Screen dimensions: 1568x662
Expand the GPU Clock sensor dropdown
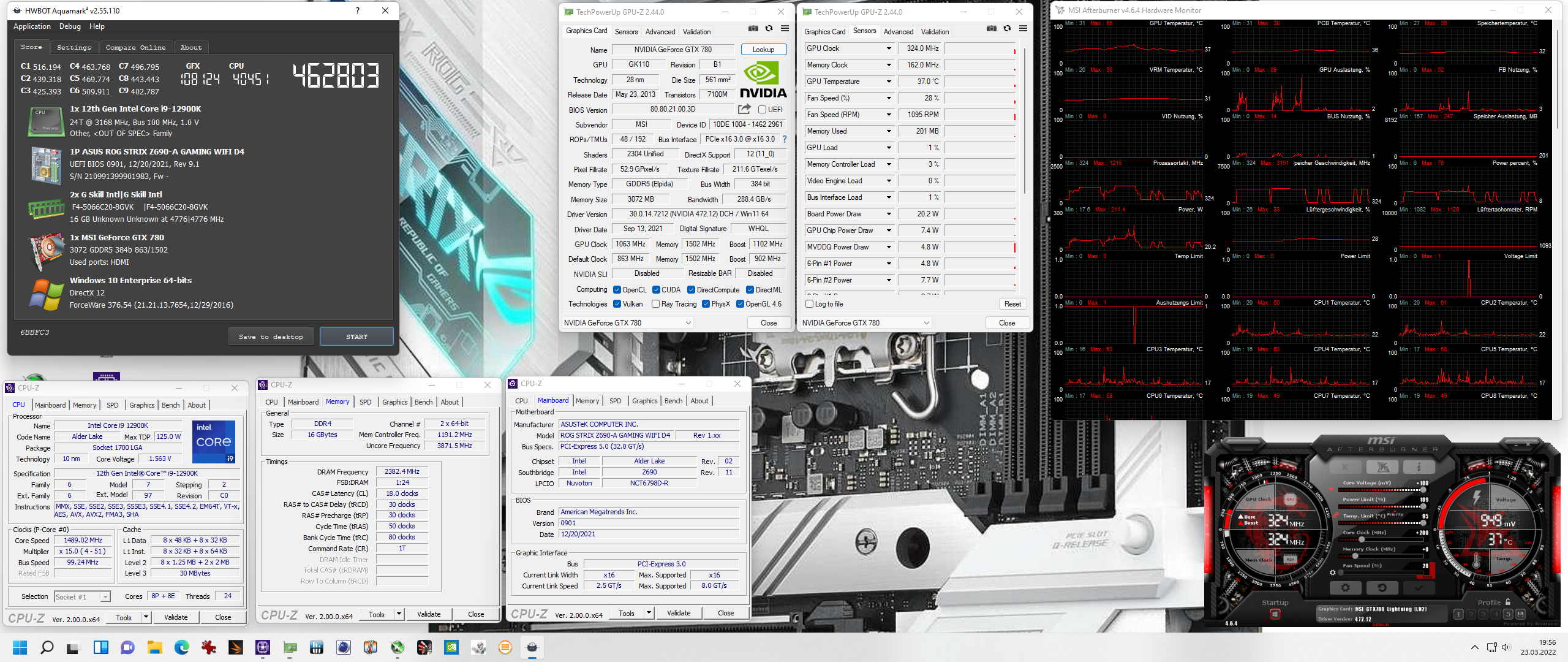tap(889, 48)
